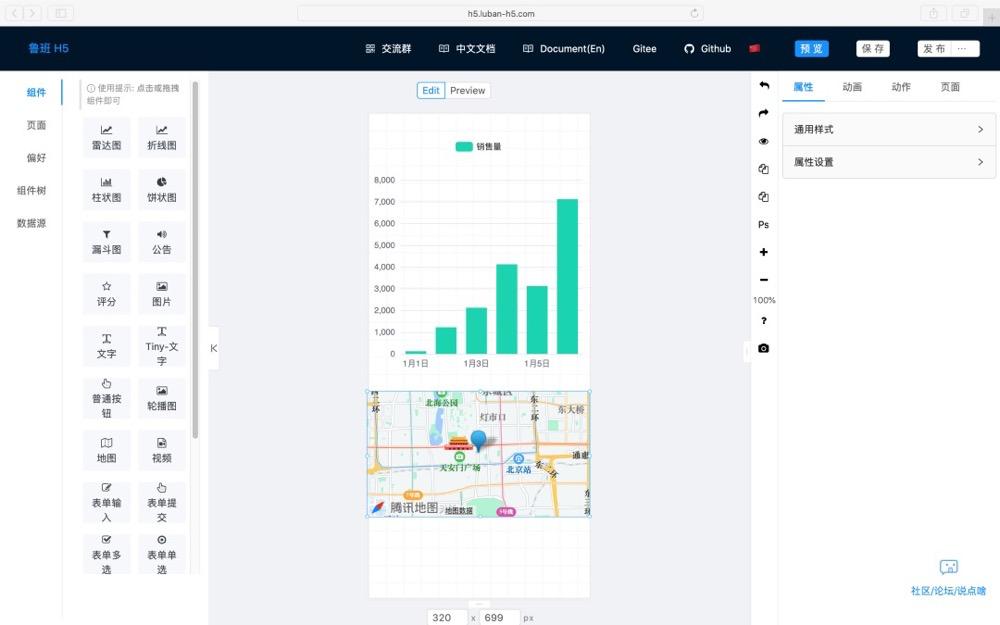Toggle the eye preview icon
The height and width of the screenshot is (625, 1000).
tap(763, 141)
